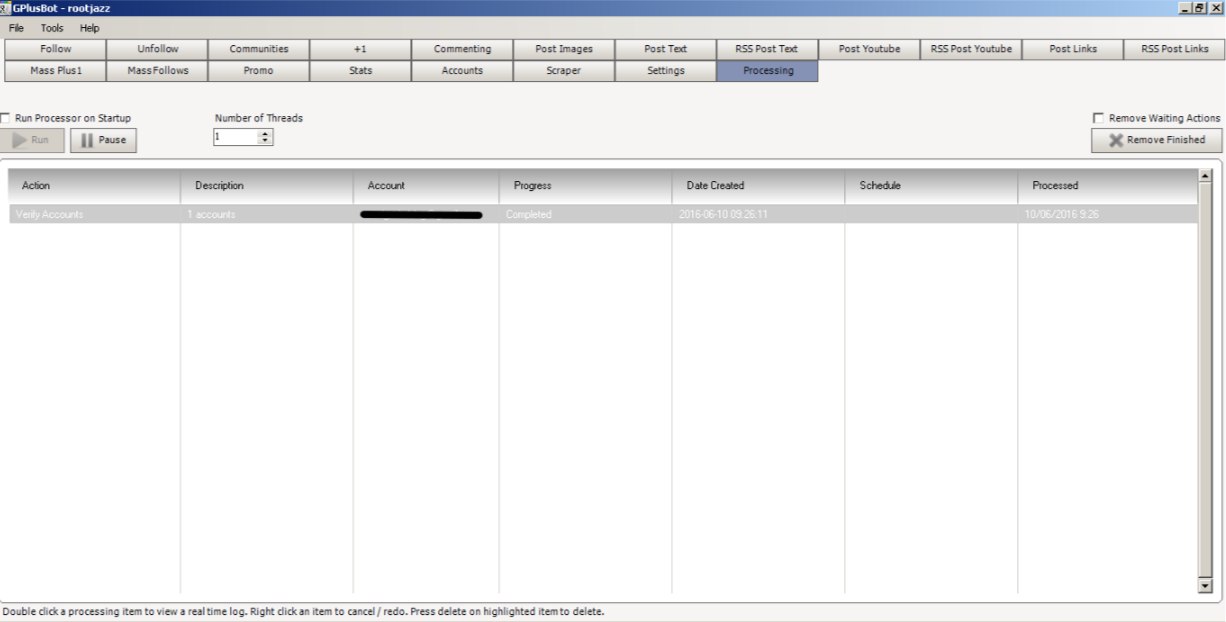
Task: Open the Tools menu
Action: pos(52,28)
